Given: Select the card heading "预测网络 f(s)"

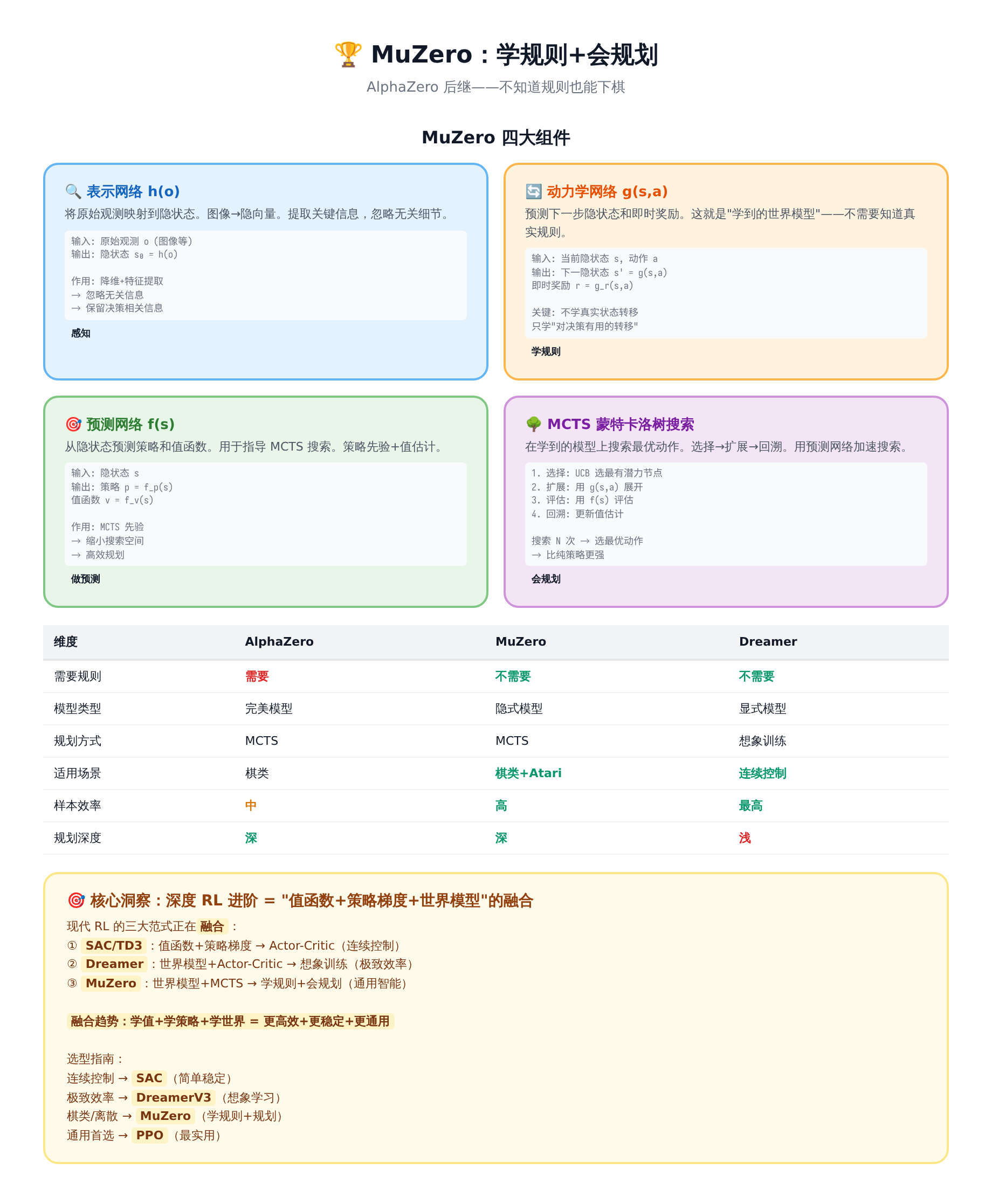Looking at the screenshot, I should 130,424.
